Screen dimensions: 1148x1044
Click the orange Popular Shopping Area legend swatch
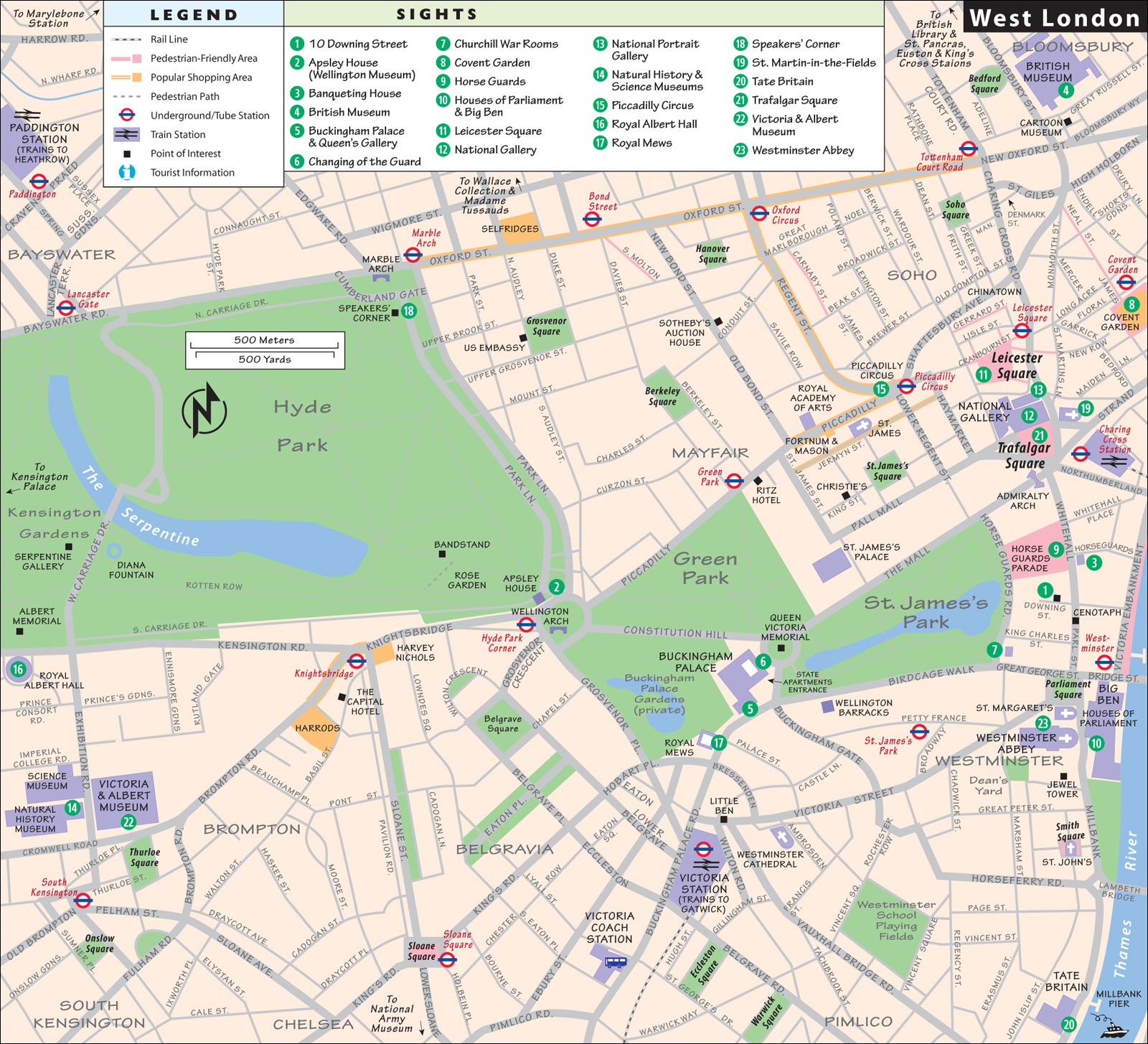coord(126,77)
